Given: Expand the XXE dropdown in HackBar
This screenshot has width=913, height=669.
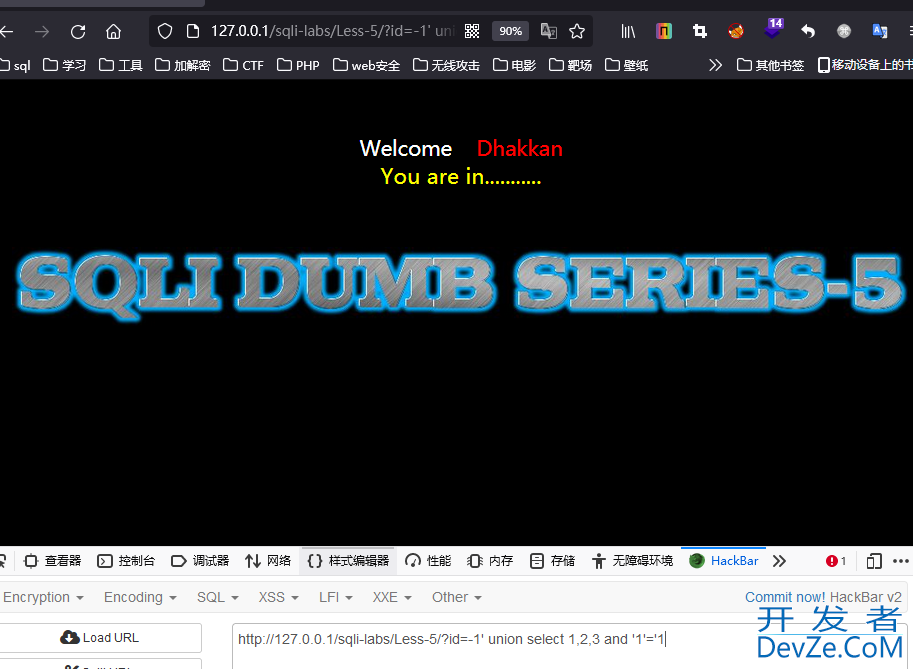Looking at the screenshot, I should point(392,597).
